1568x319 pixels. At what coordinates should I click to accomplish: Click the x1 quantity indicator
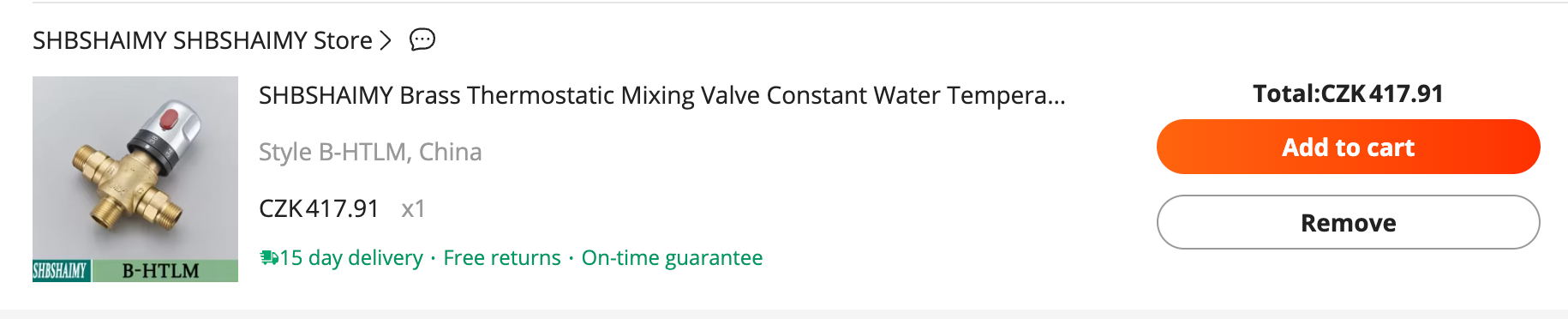click(413, 209)
